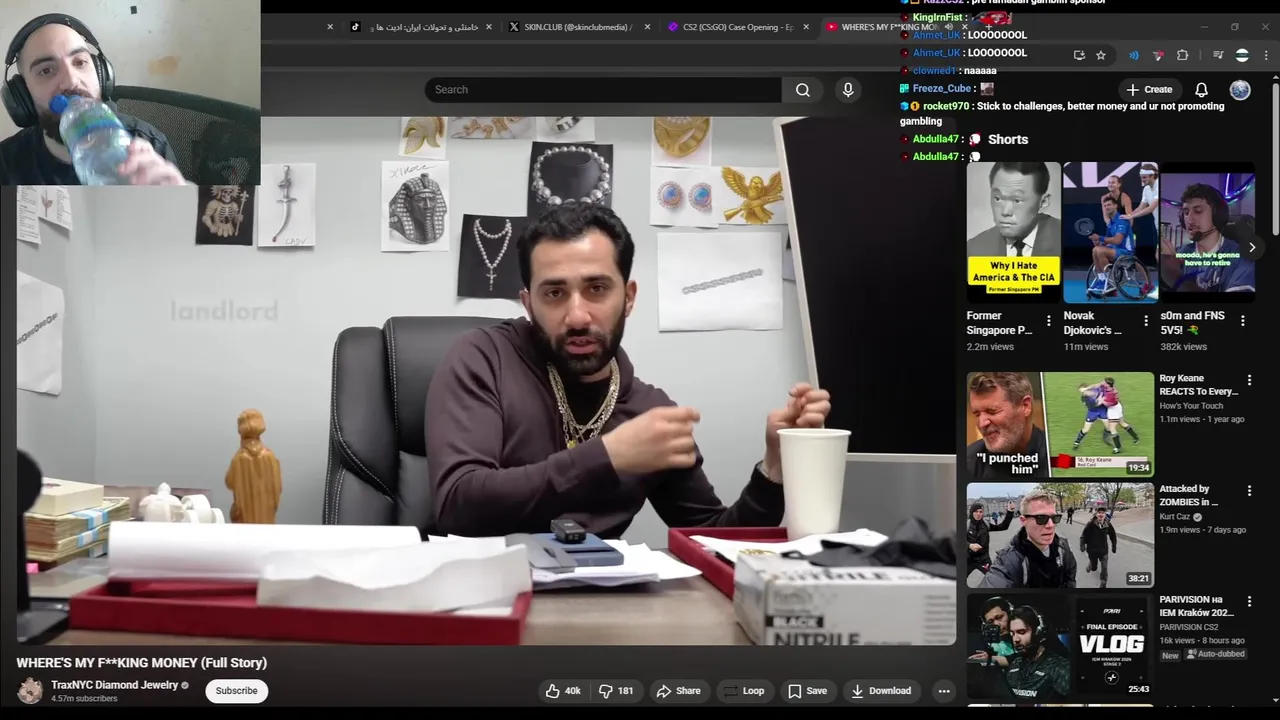Click the '40k' likes count
Screen dimensions: 1280x720
click(572, 691)
